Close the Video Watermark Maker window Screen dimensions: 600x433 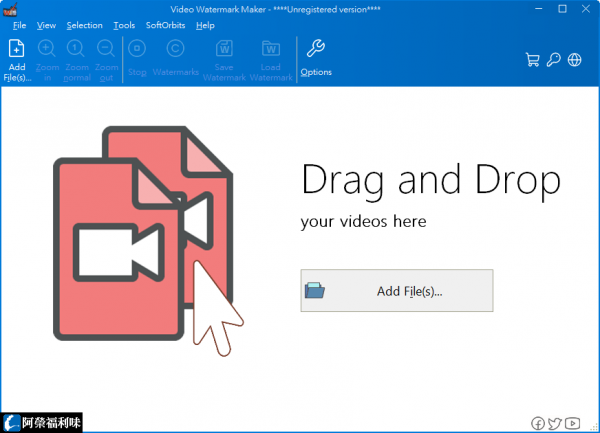point(585,9)
